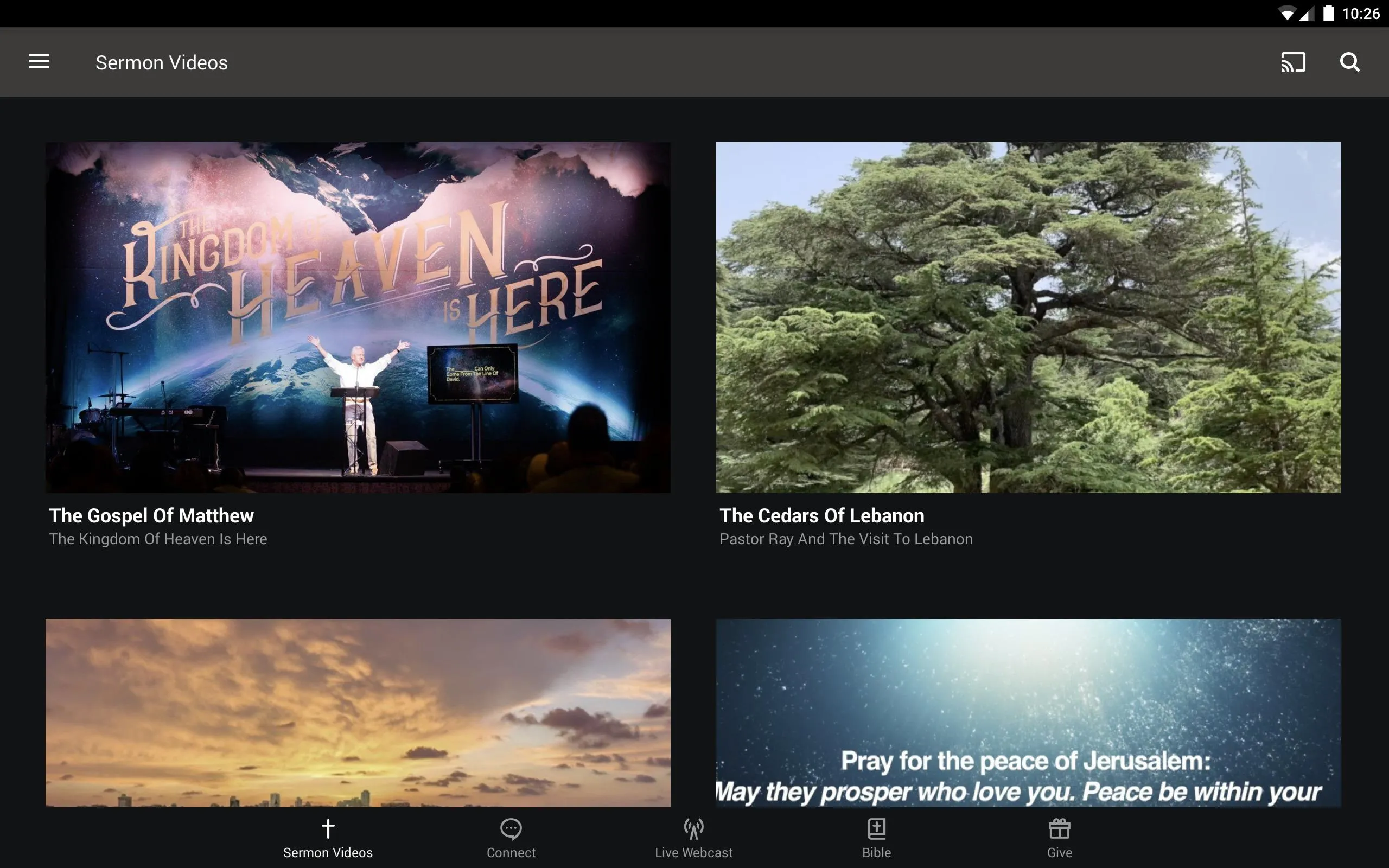
Task: Open the Sermon Videos section
Action: [328, 838]
